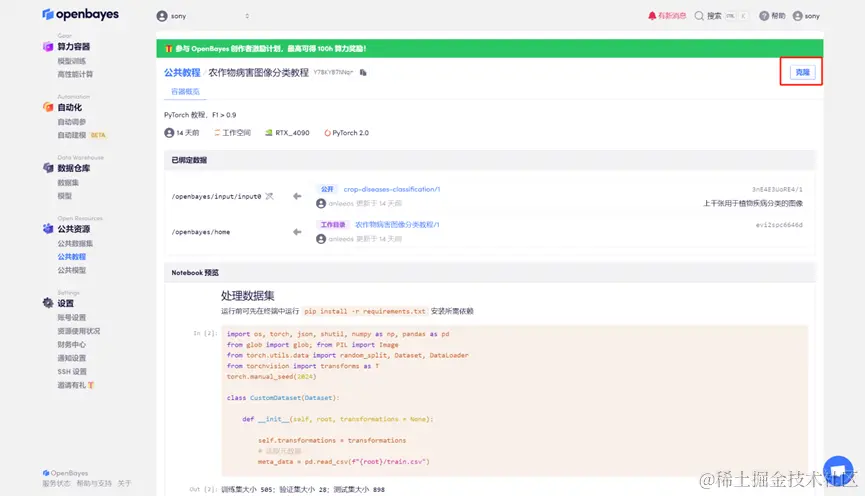Open the chat support bubble
865x496 pixels.
pyautogui.click(x=838, y=470)
